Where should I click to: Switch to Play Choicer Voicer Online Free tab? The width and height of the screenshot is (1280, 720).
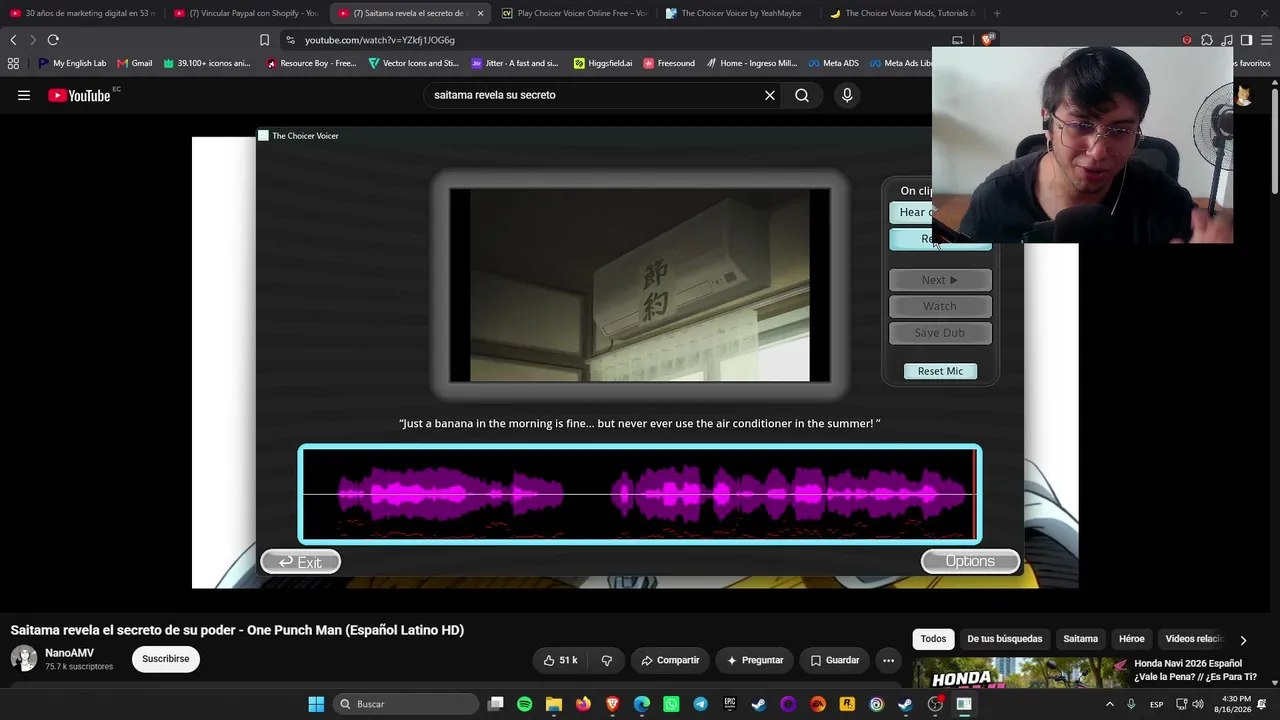coord(574,13)
